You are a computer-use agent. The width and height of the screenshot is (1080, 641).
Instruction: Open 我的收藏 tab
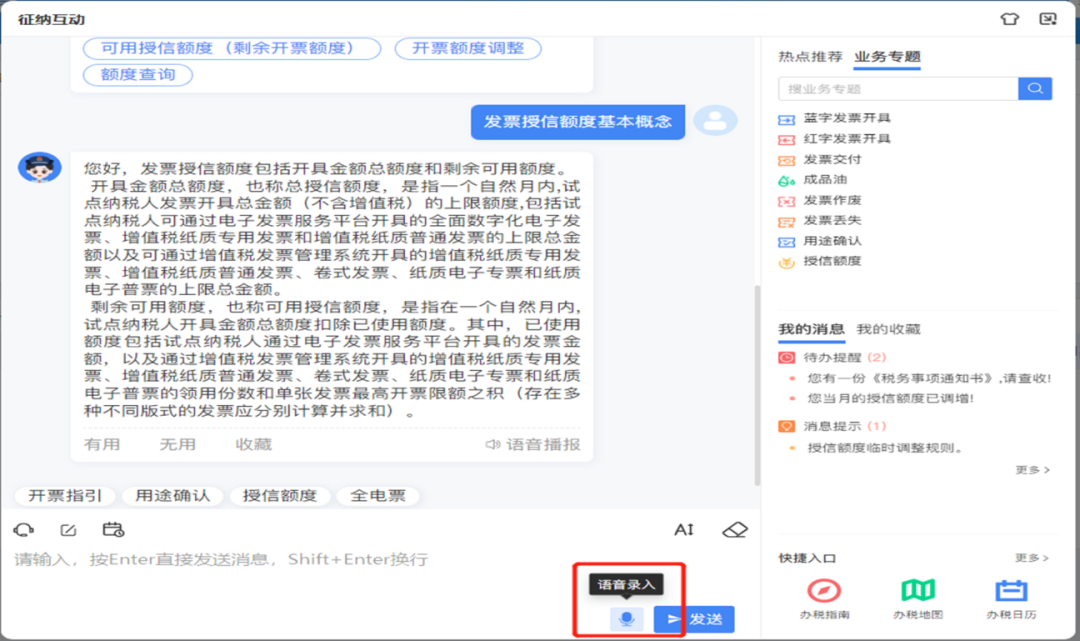coord(888,329)
